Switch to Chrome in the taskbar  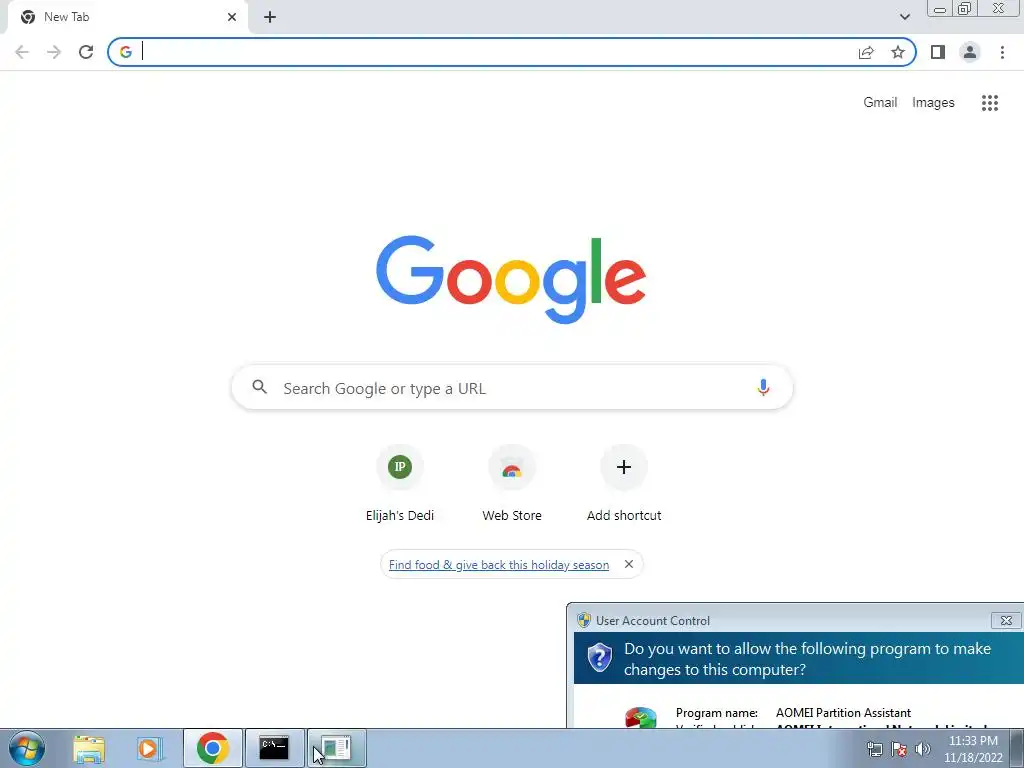point(212,748)
